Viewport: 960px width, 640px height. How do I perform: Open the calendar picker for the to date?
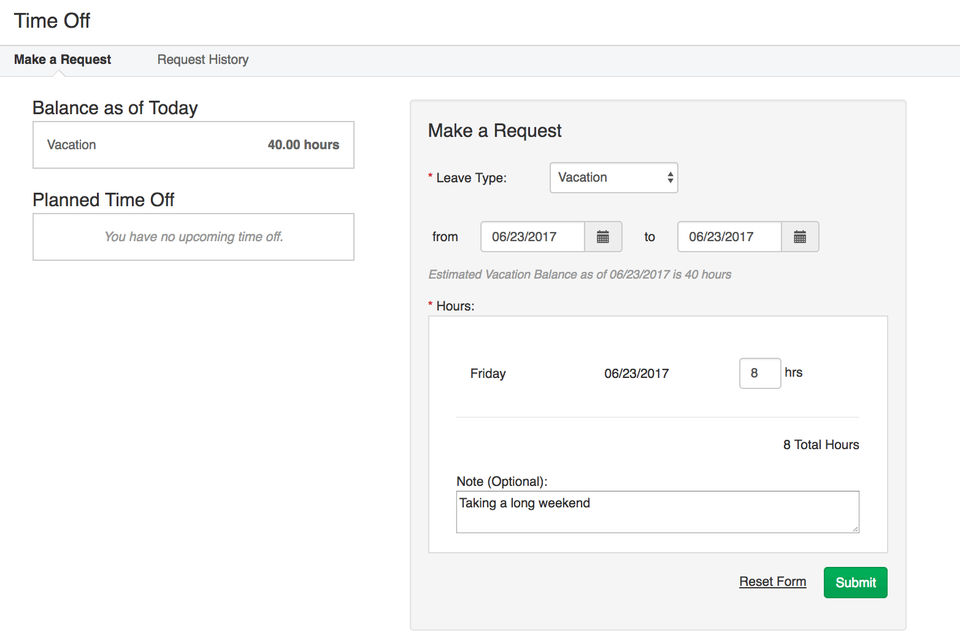click(800, 237)
